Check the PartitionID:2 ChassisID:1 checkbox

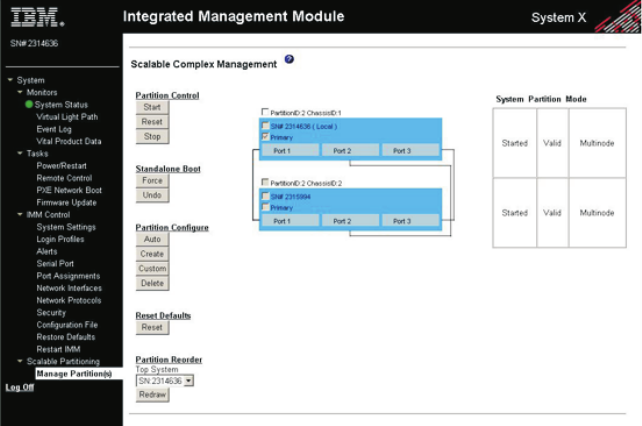click(265, 112)
